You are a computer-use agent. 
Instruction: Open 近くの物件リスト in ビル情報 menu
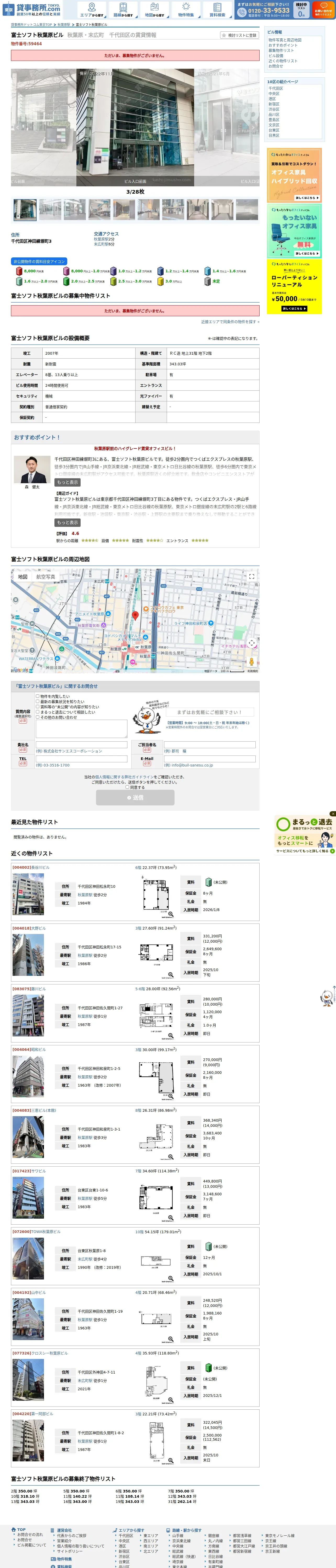pyautogui.click(x=283, y=61)
